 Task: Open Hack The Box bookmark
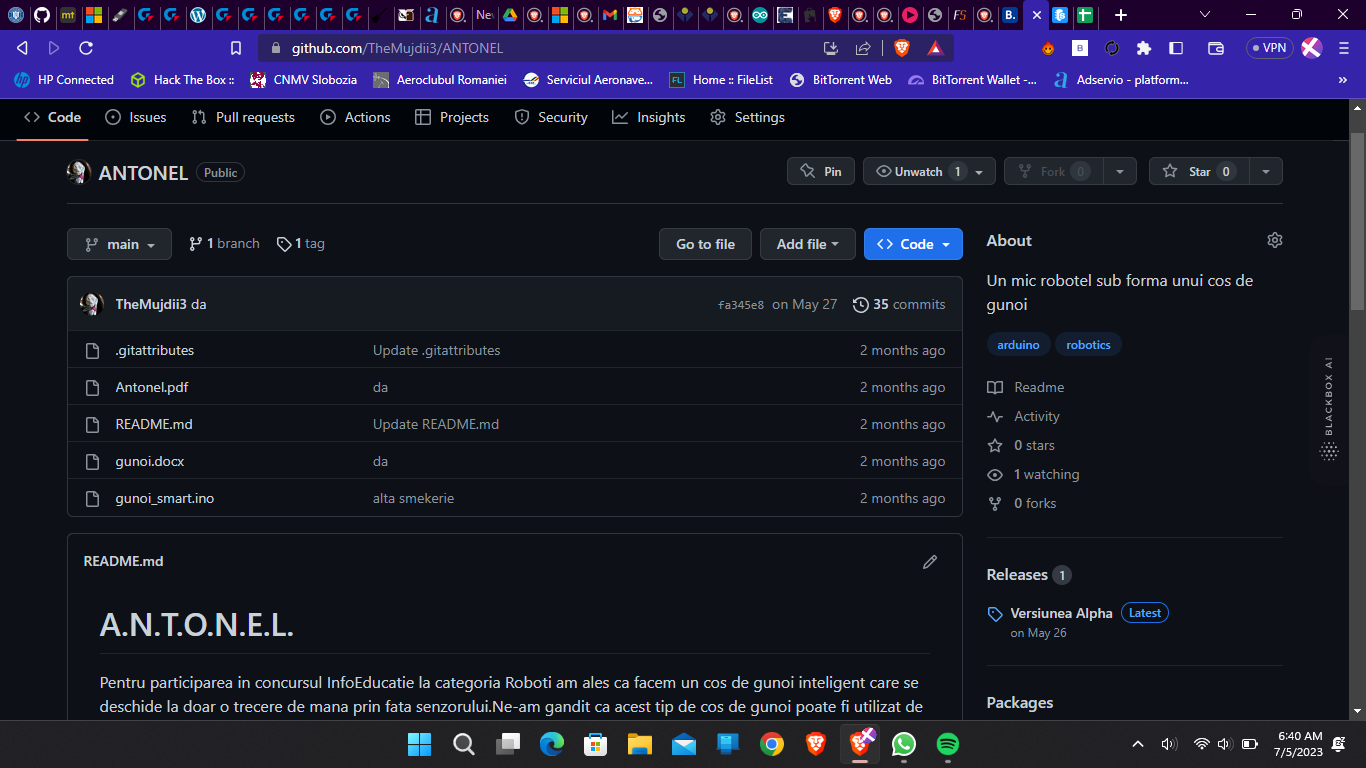pos(182,80)
